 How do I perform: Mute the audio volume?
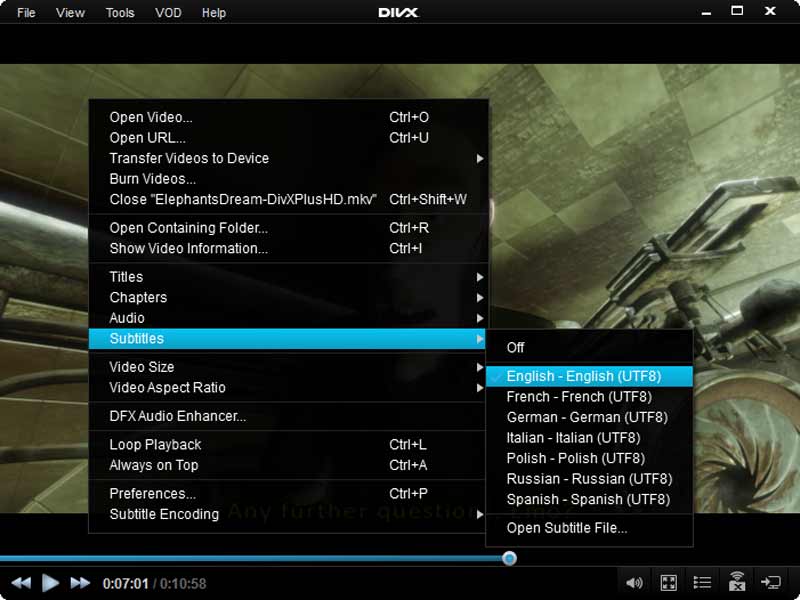[634, 581]
